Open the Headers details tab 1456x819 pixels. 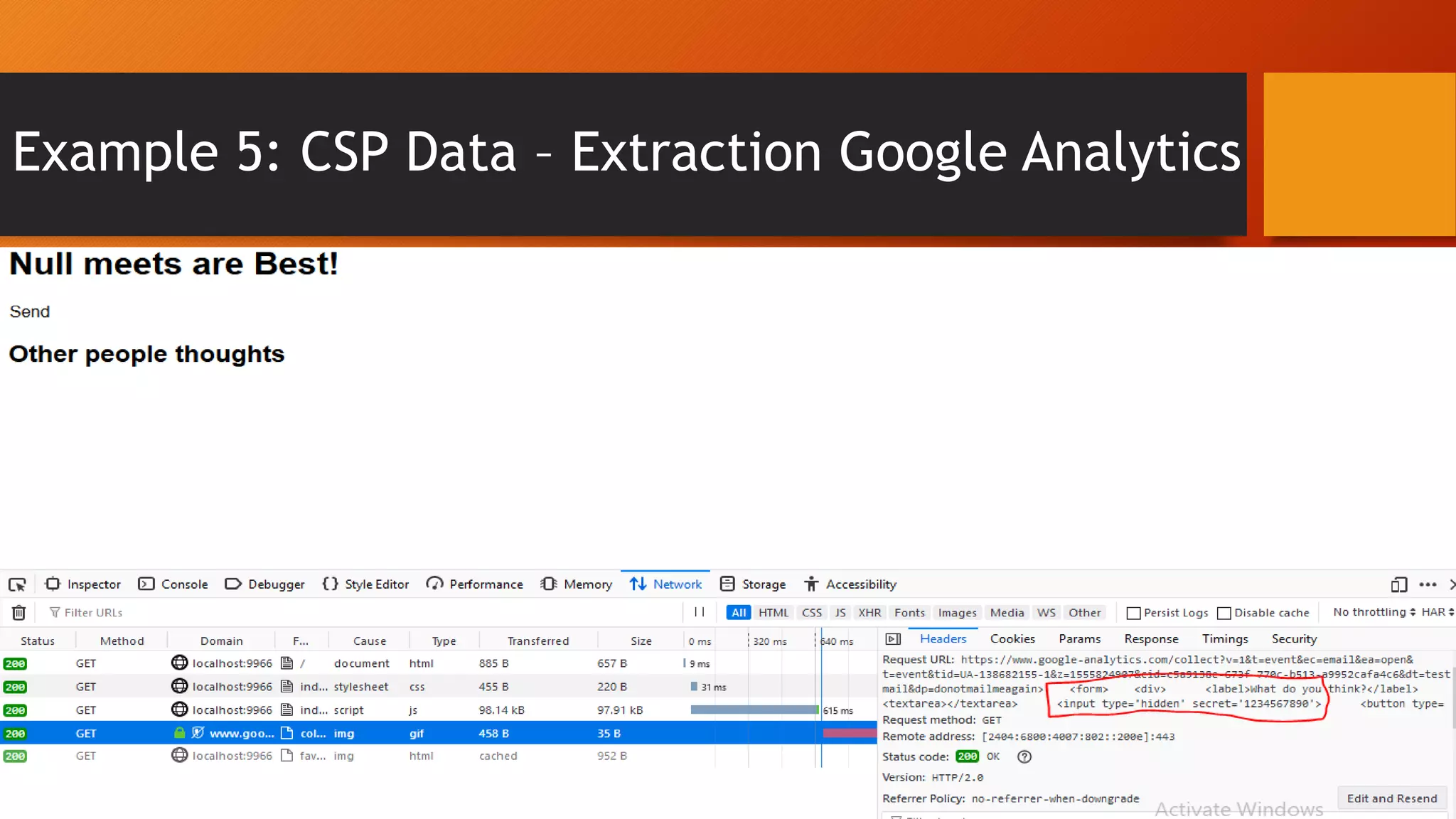pos(943,638)
